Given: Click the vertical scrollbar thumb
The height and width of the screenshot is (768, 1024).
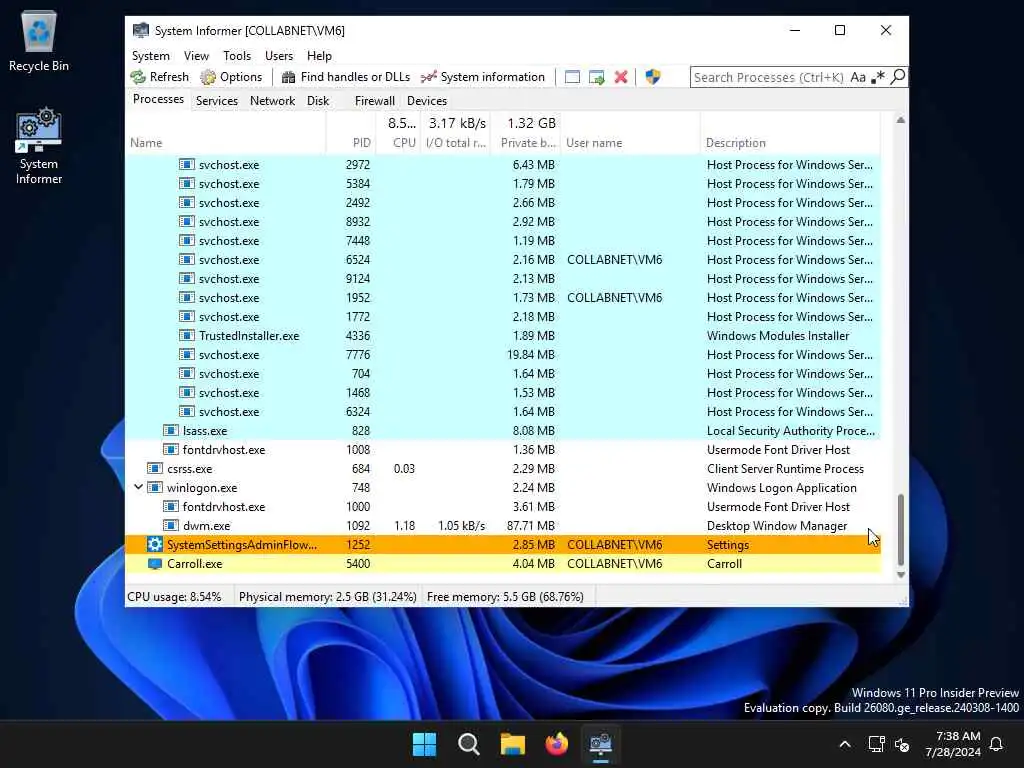Looking at the screenshot, I should 901,529.
